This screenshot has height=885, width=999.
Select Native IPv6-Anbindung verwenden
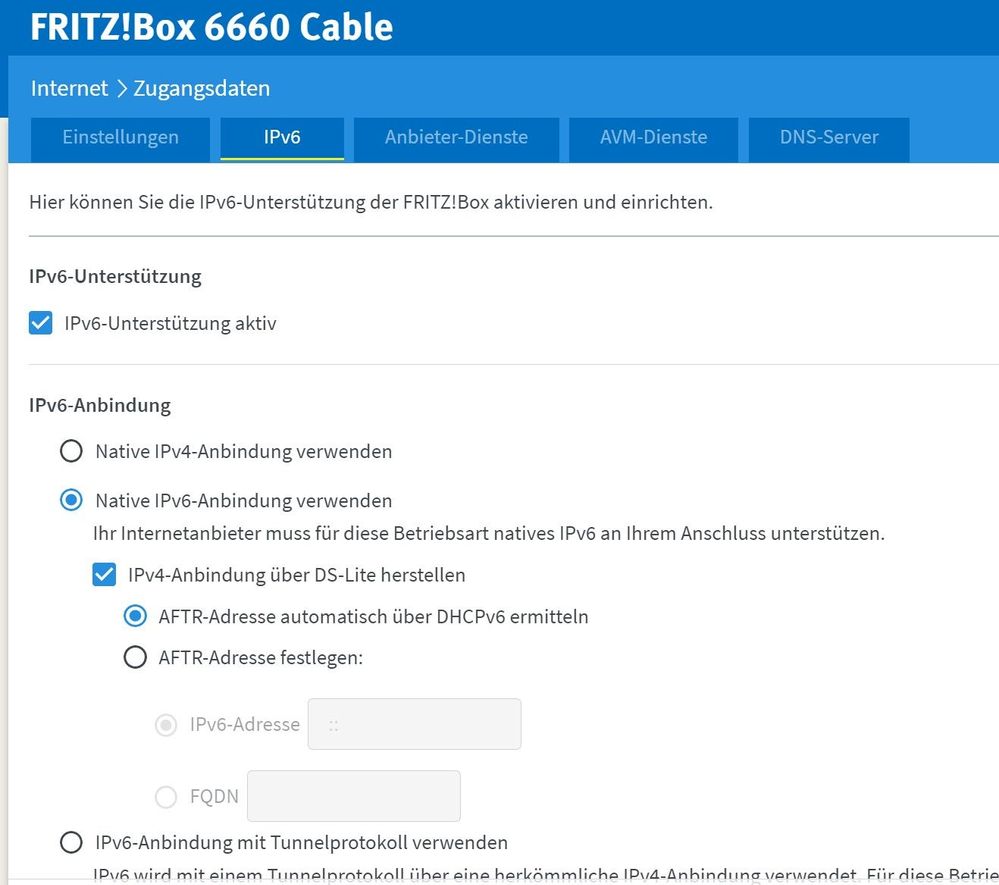pos(71,500)
